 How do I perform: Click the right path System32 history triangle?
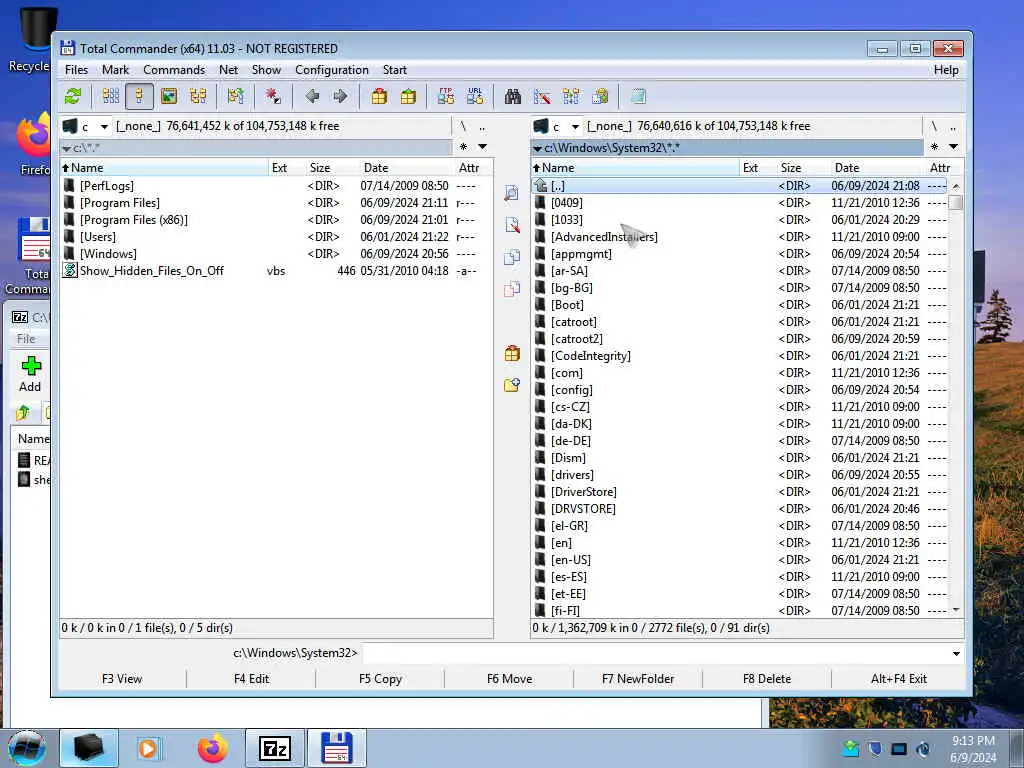(537, 149)
